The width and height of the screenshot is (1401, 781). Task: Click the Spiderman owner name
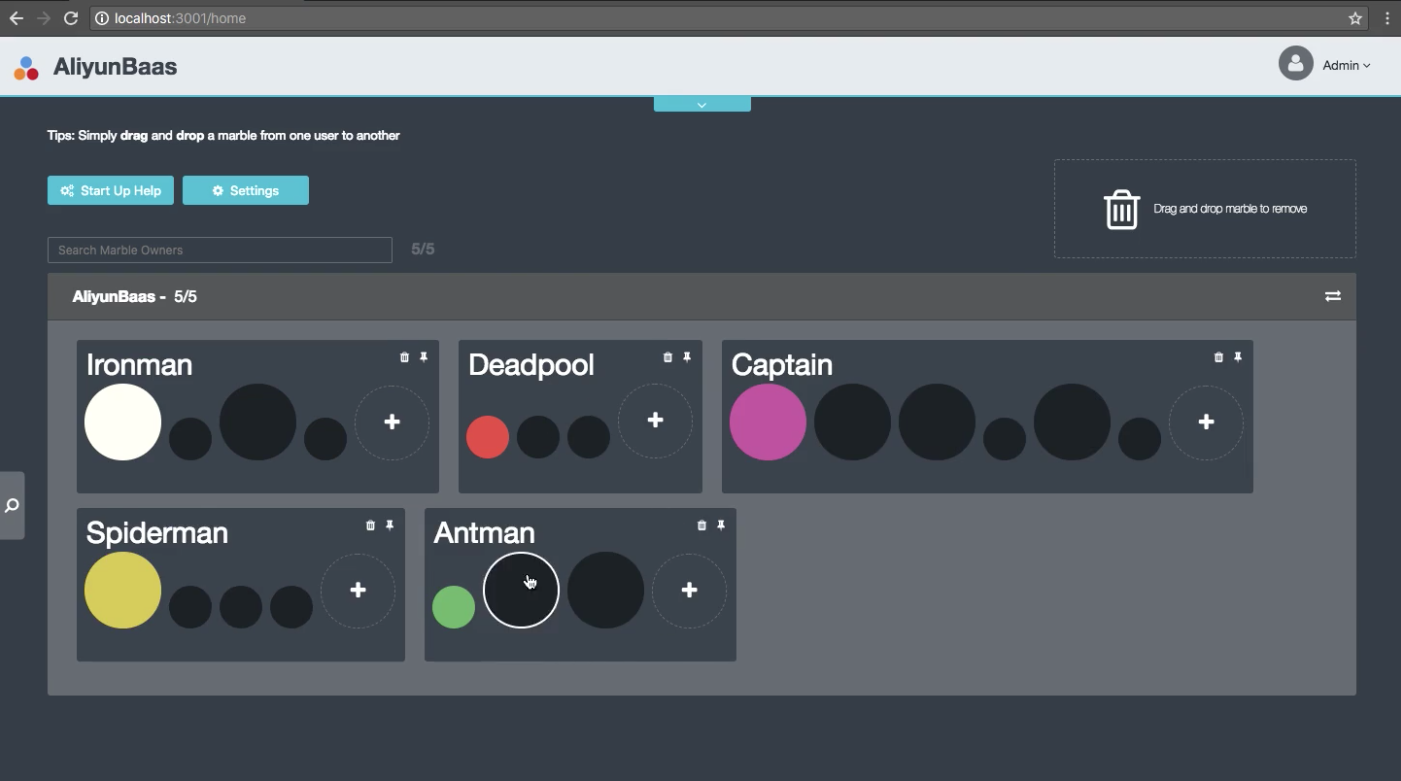point(157,533)
